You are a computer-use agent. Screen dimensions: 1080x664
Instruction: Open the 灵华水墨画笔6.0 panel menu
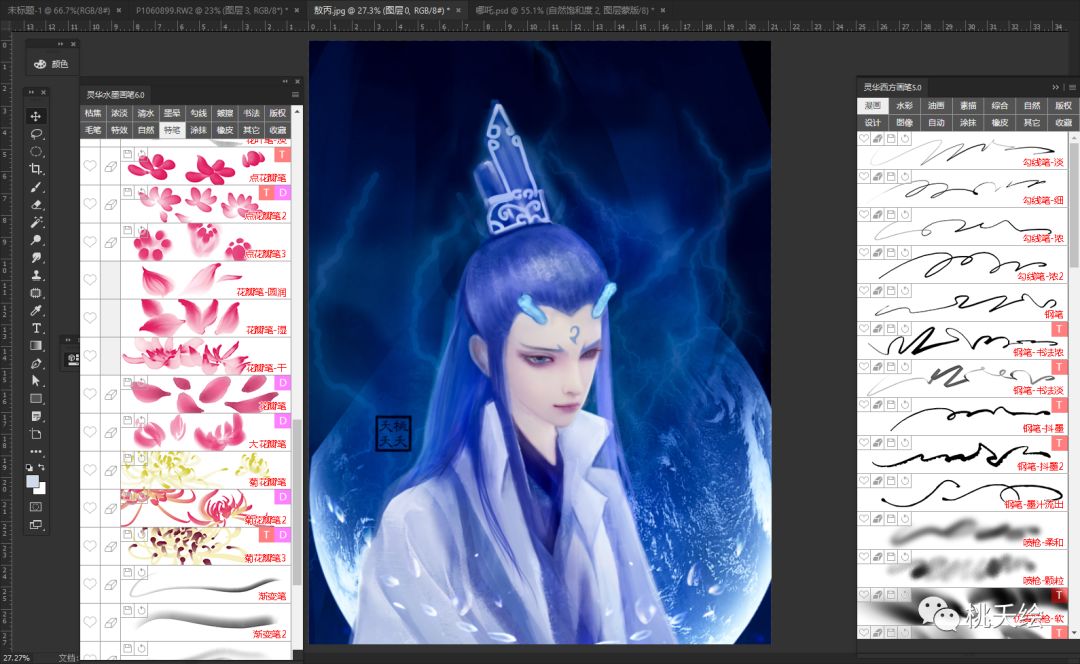(295, 94)
